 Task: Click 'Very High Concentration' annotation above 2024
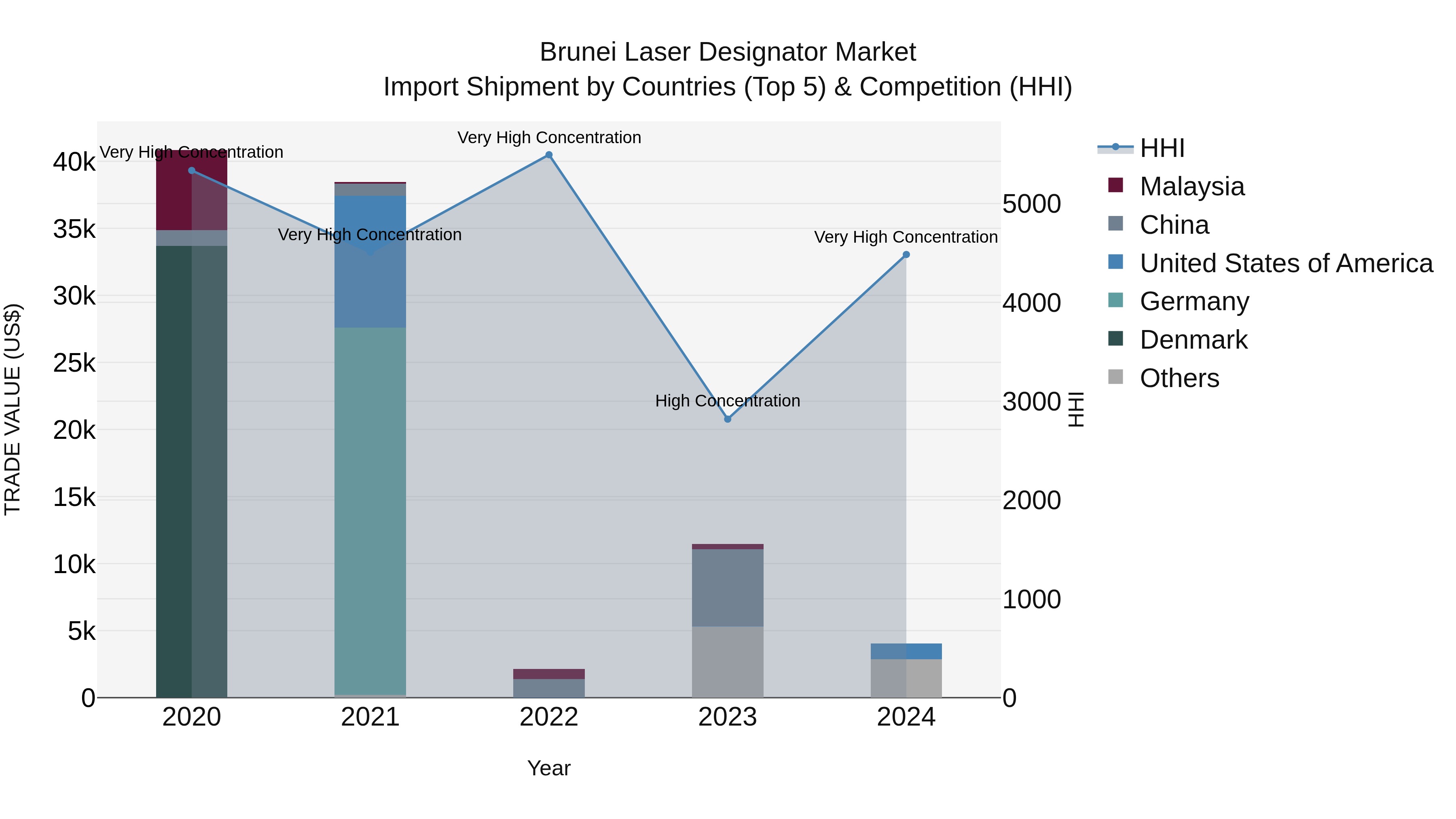[x=906, y=237]
